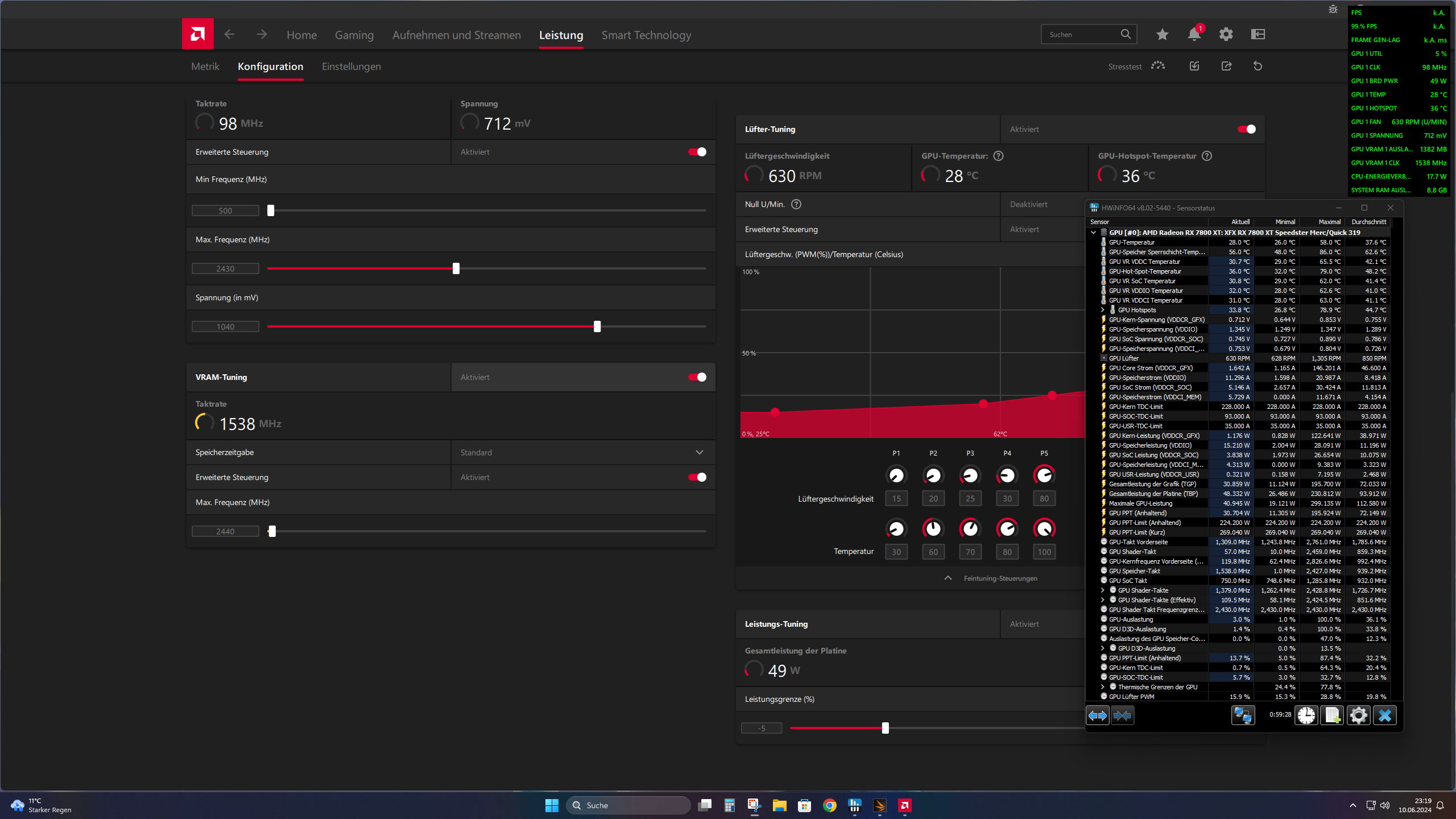1456x819 pixels.
Task: Switch to the Metrik tab
Action: pyautogui.click(x=205, y=67)
